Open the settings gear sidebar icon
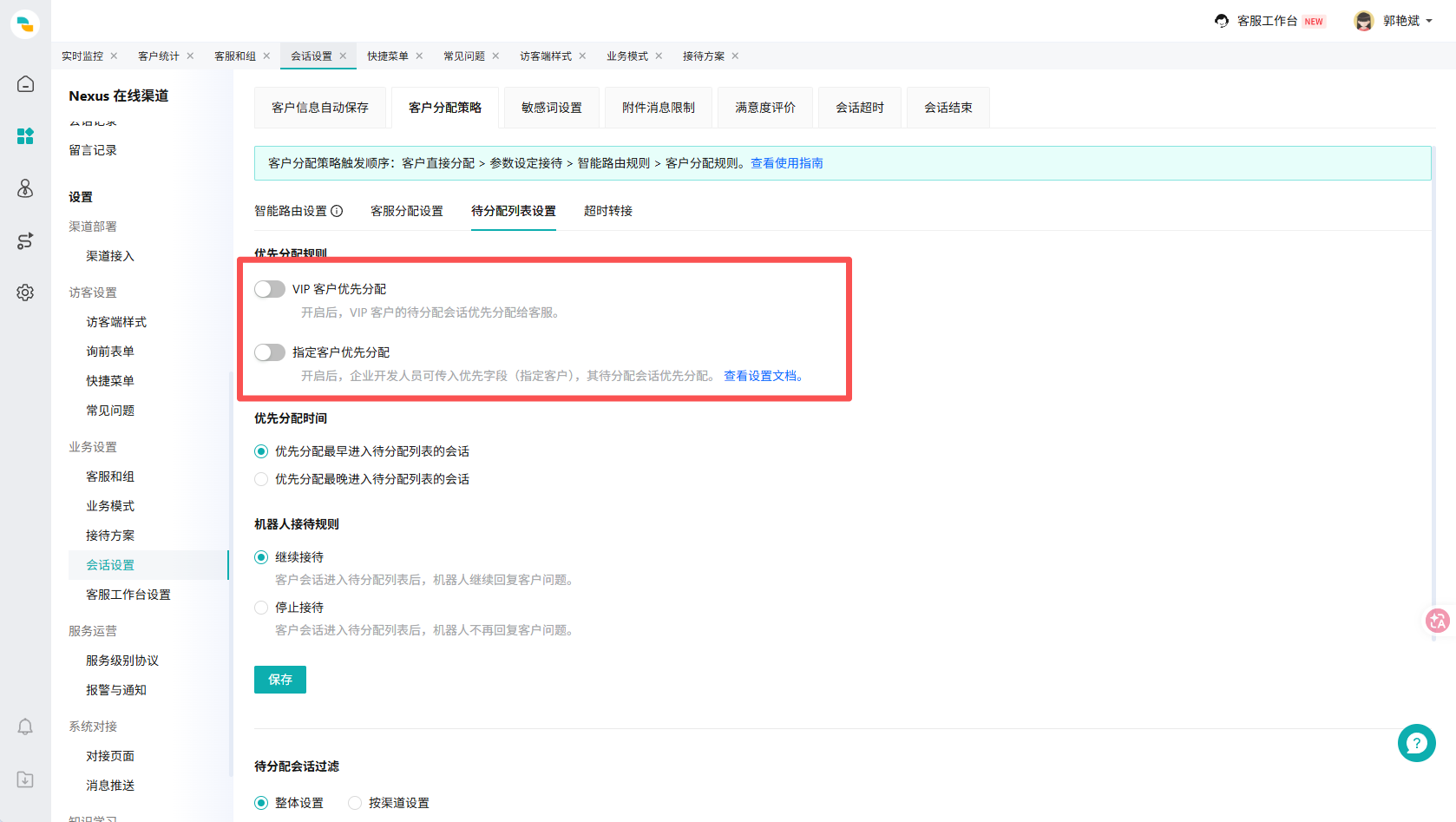This screenshot has height=822, width=1456. pyautogui.click(x=25, y=293)
